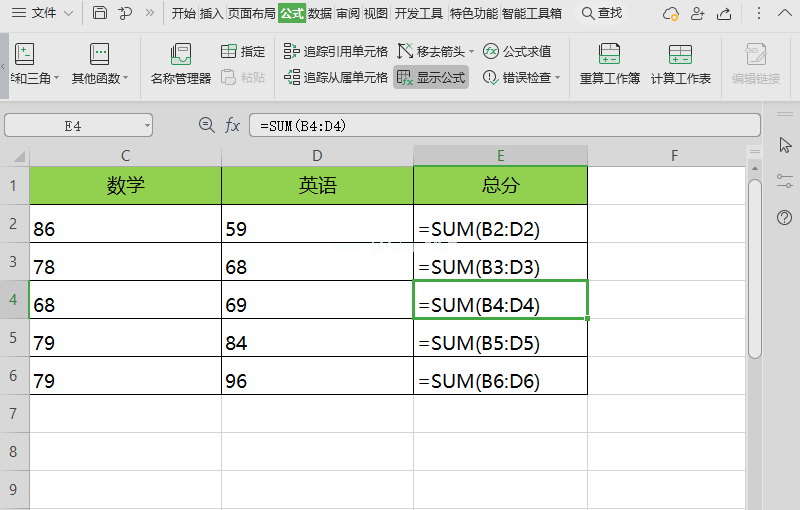Click the zoom magnifier beside formula bar

[207, 125]
